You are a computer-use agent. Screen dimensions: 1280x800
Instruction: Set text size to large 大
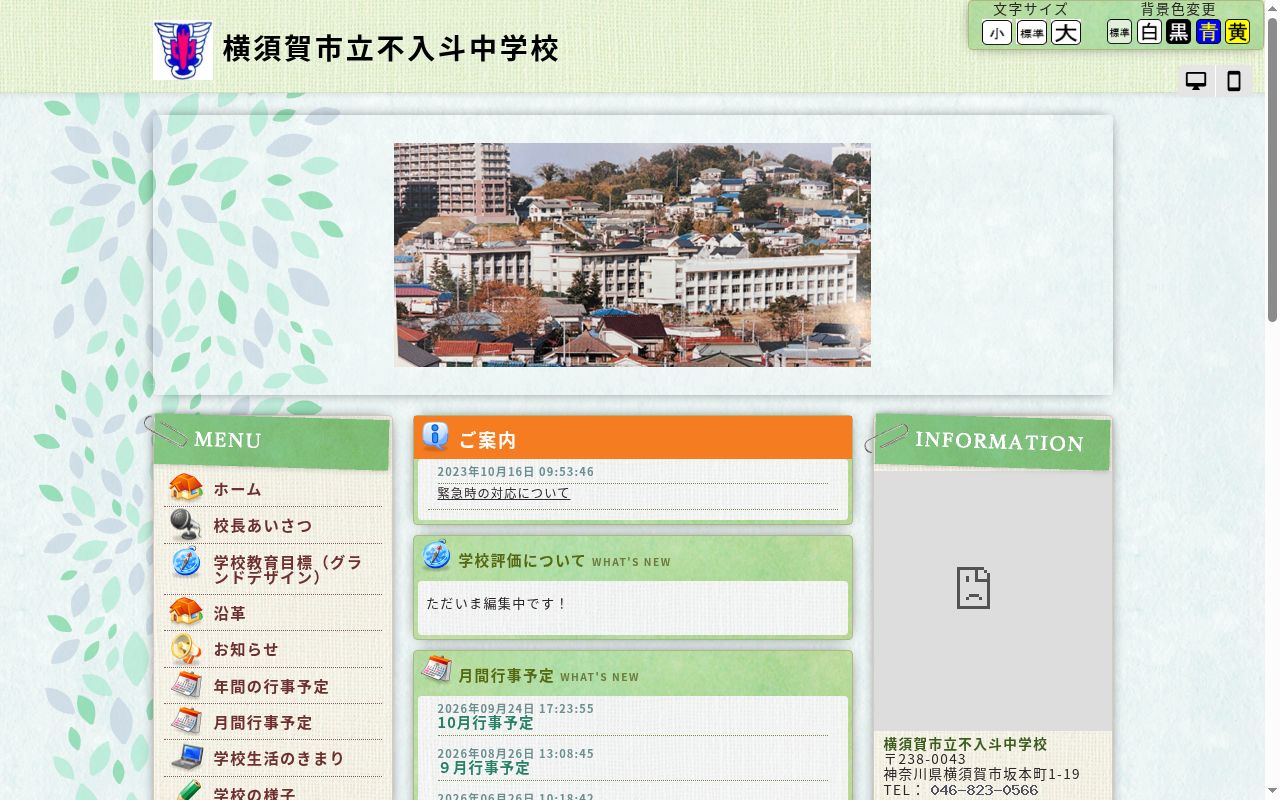point(1066,33)
